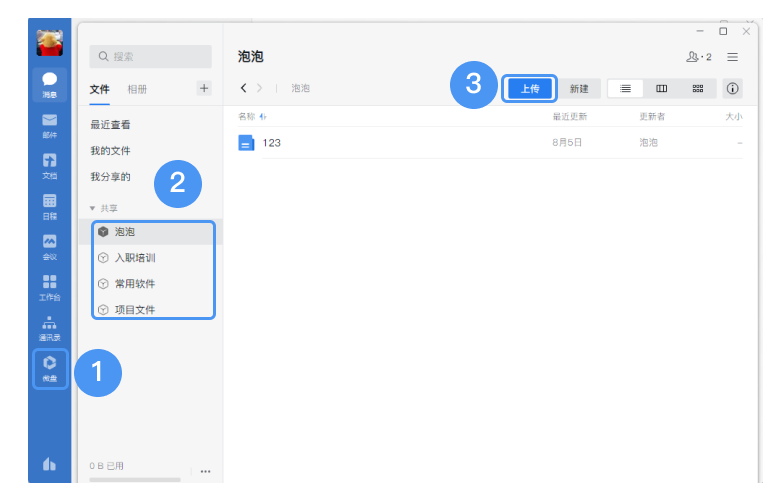The width and height of the screenshot is (768, 494).
Task: Switch to grid thumbnail view
Action: pos(697,89)
